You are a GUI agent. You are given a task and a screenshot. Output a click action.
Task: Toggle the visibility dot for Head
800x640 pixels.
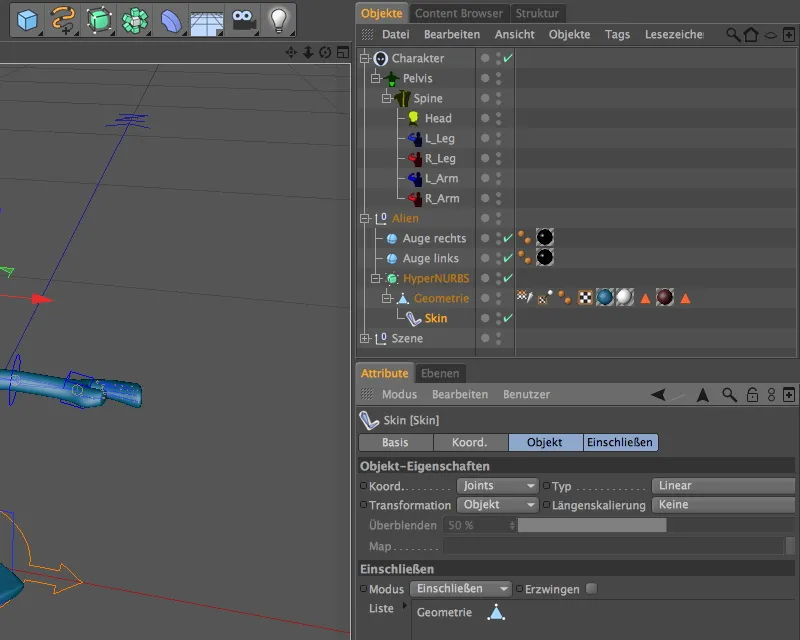point(485,118)
